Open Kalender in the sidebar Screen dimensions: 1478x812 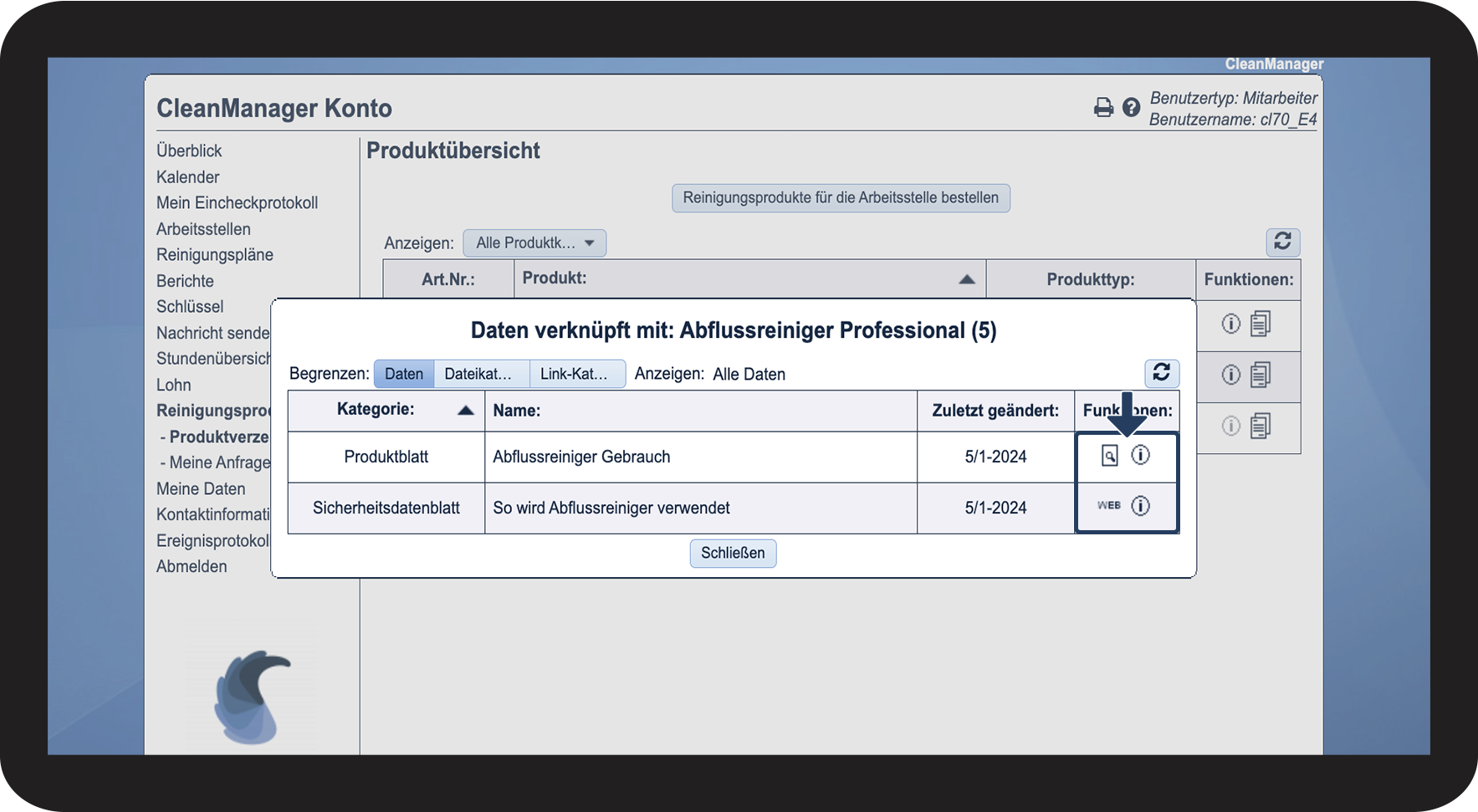pos(187,177)
